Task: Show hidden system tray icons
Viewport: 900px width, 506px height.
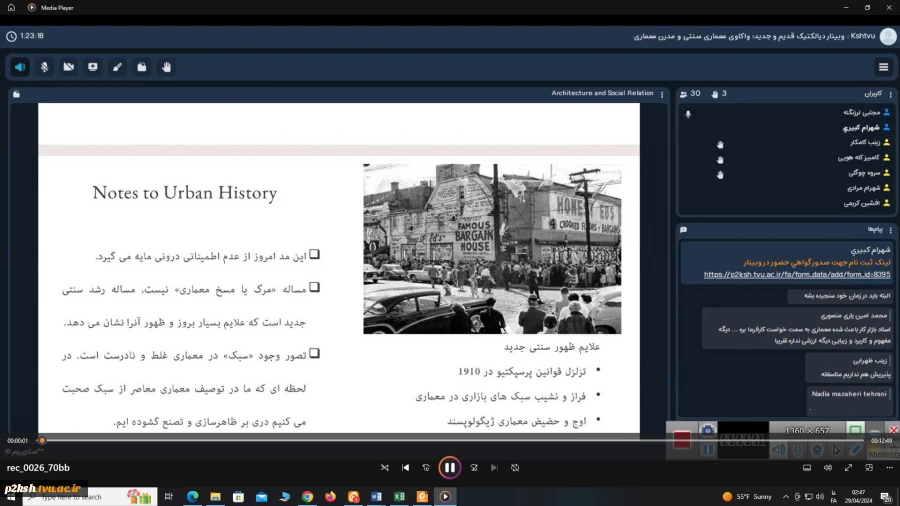Action: click(786, 497)
